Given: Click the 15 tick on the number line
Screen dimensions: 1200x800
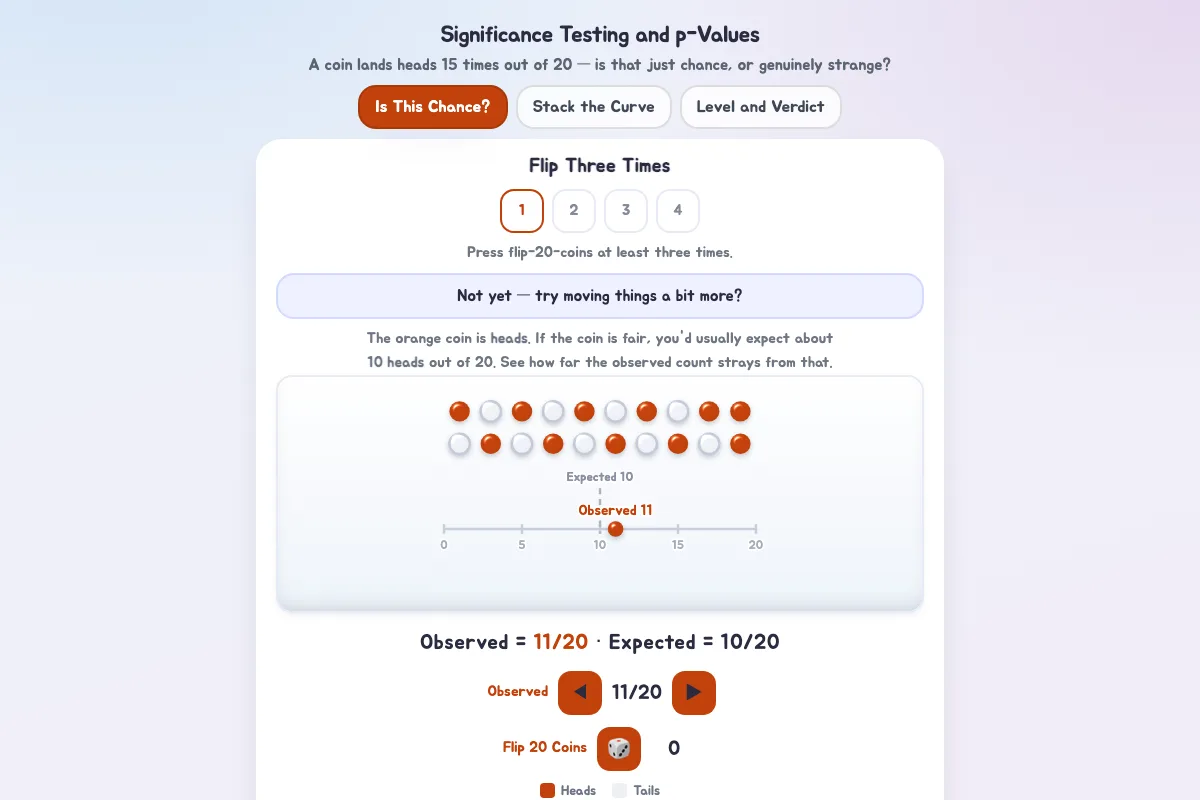Looking at the screenshot, I should click(x=678, y=529).
